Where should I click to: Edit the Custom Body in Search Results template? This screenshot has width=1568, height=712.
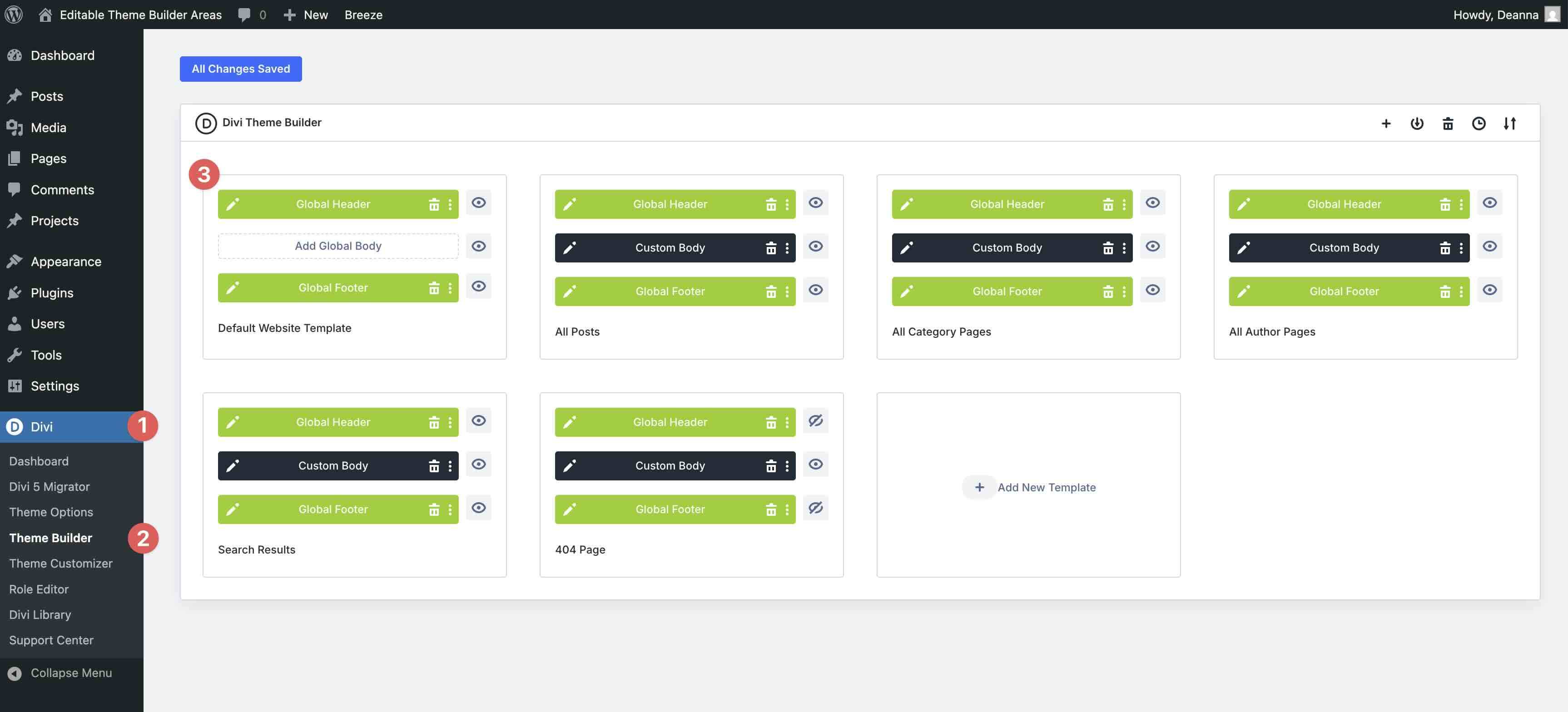pyautogui.click(x=233, y=465)
